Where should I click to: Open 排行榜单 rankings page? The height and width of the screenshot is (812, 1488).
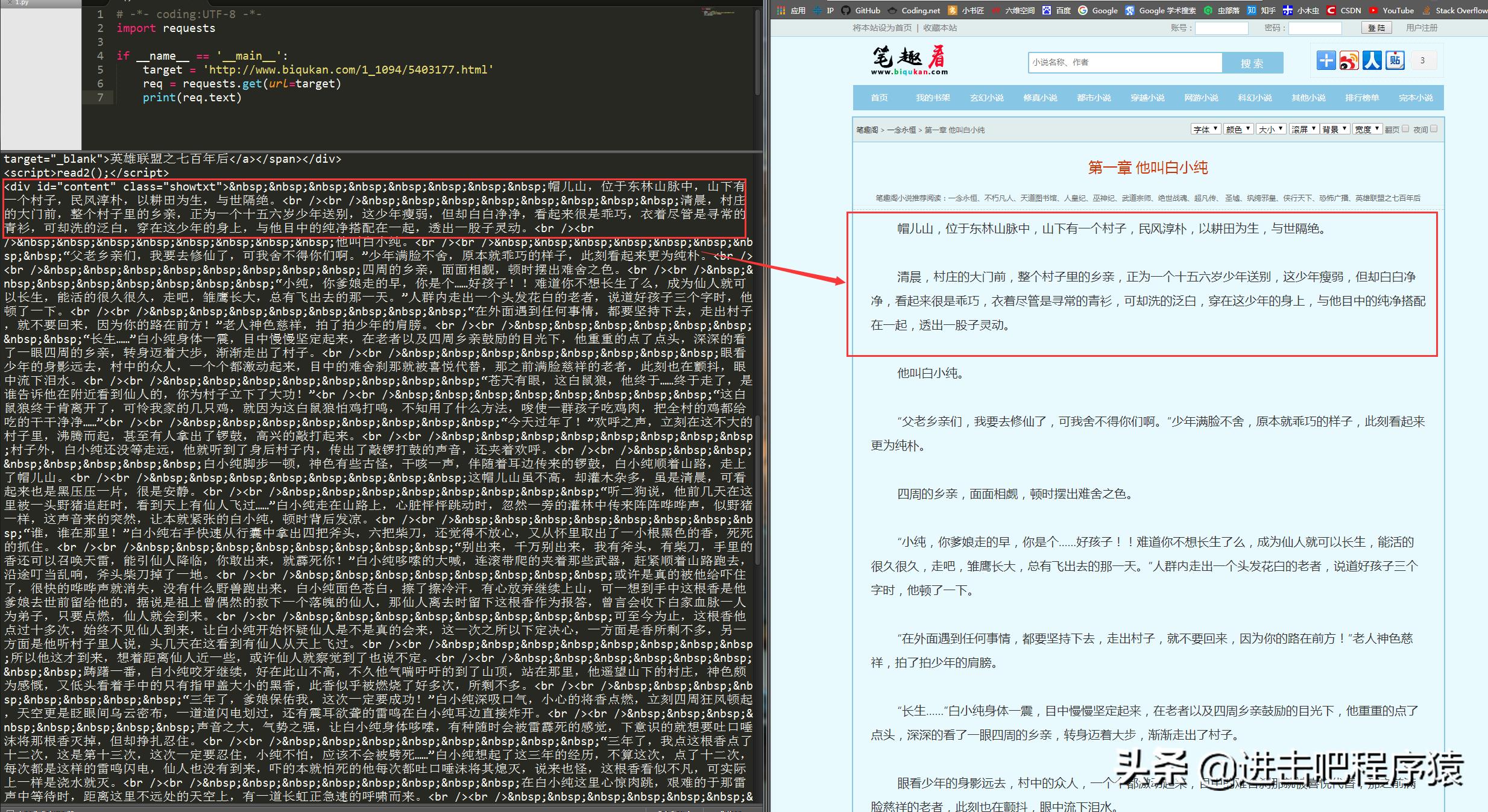point(1362,98)
